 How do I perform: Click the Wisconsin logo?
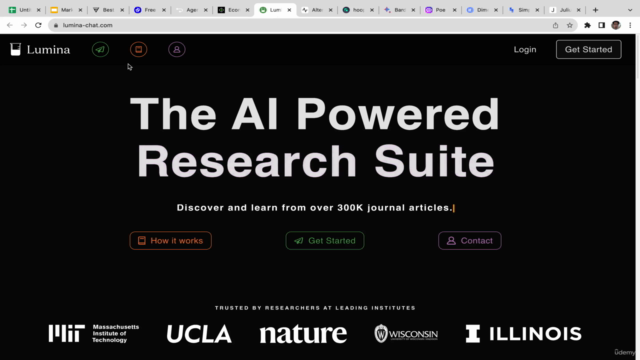406,334
